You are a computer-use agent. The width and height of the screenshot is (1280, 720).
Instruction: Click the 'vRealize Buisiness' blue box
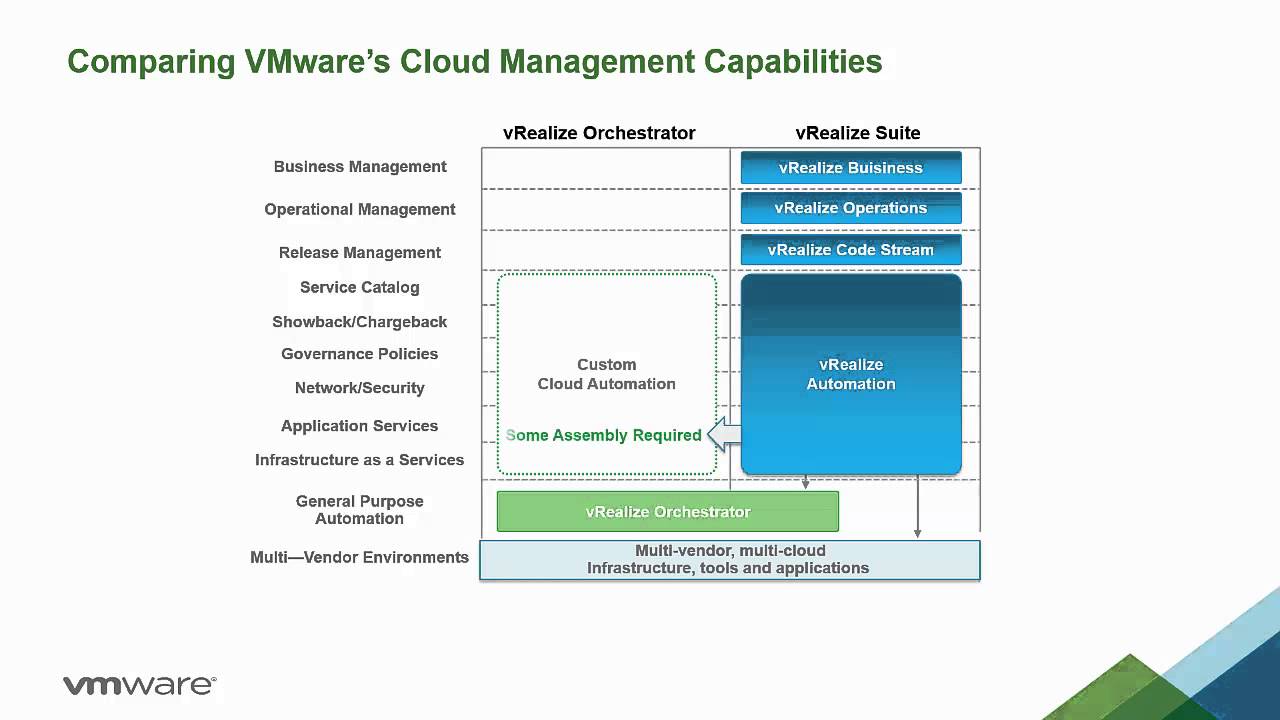(x=851, y=168)
